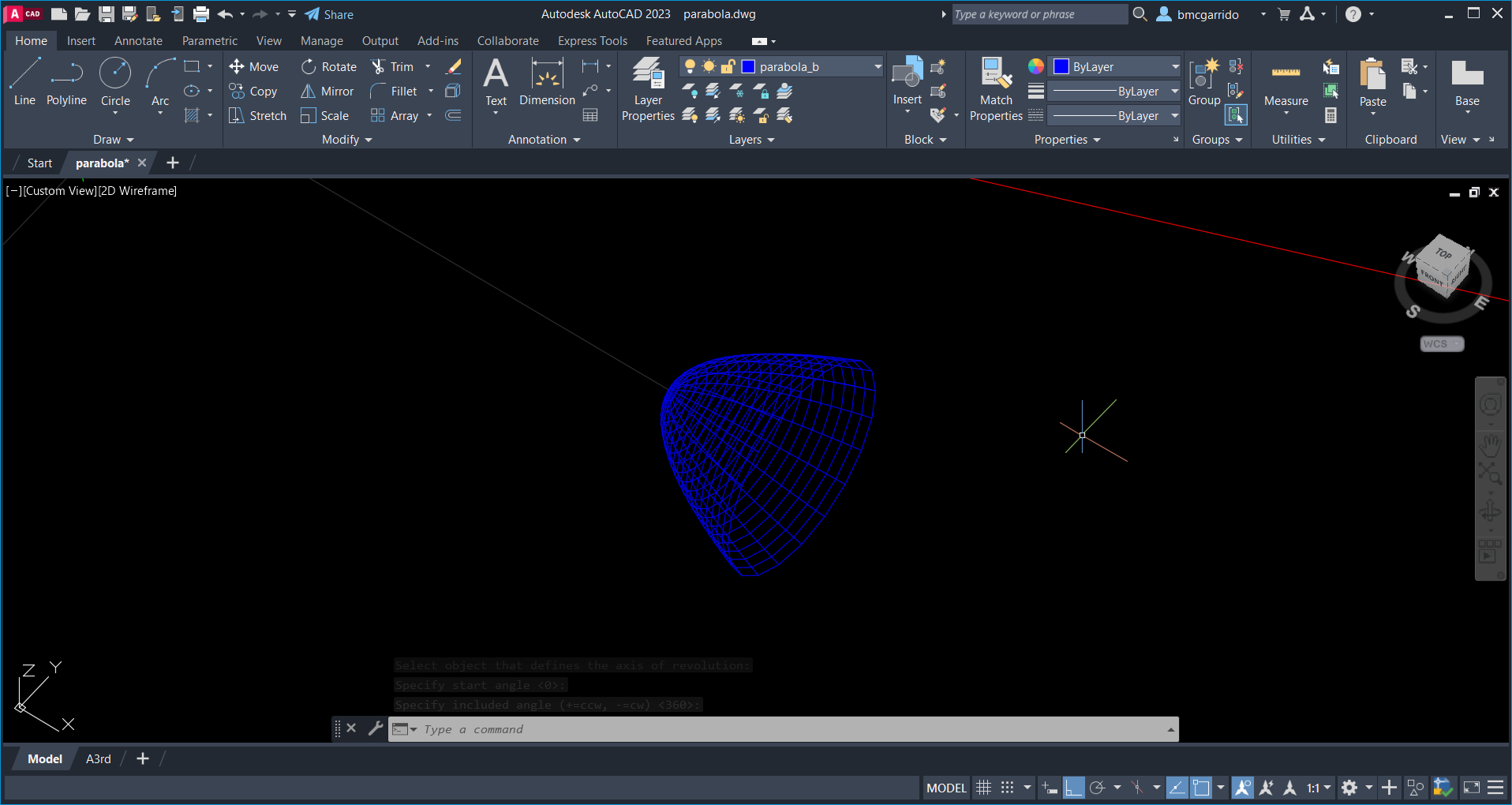Select the Line drawing tool
Screen dimensions: 1512x805
(x=24, y=81)
